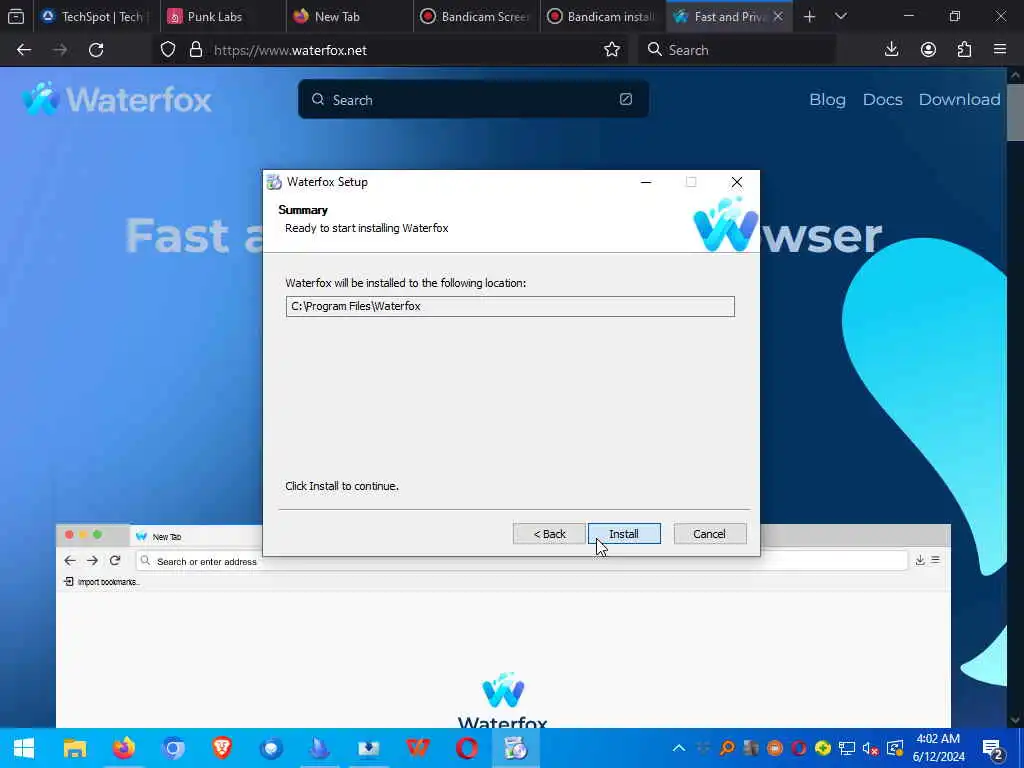Open the network tray icon
This screenshot has height=768, width=1024.
[847, 748]
